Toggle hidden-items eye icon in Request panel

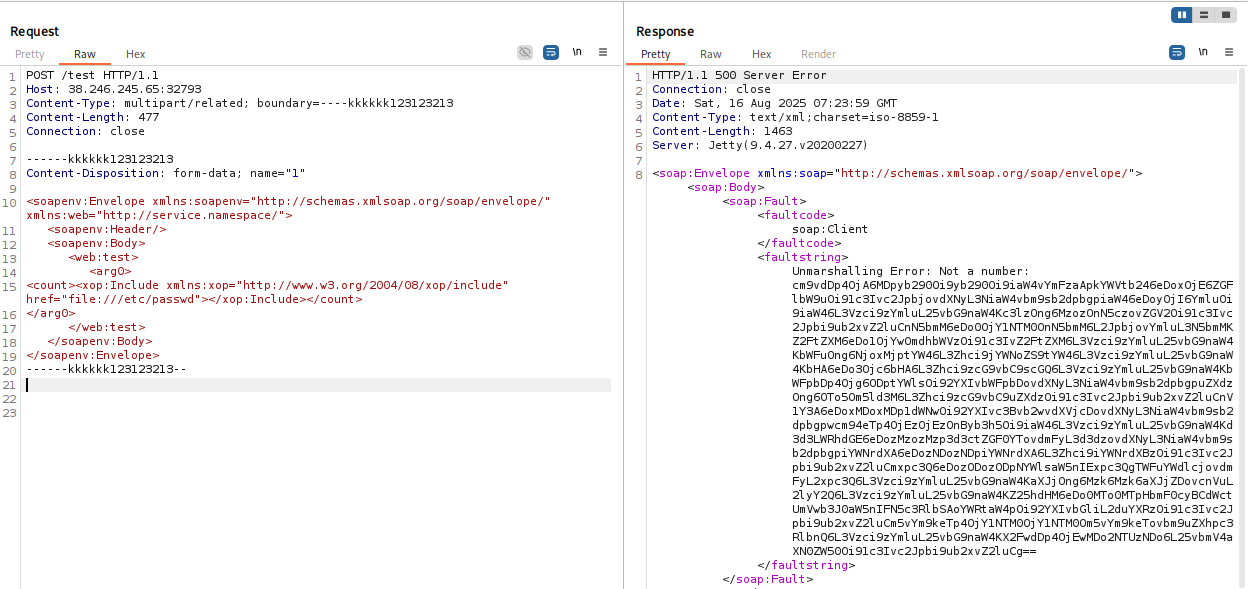coord(525,52)
